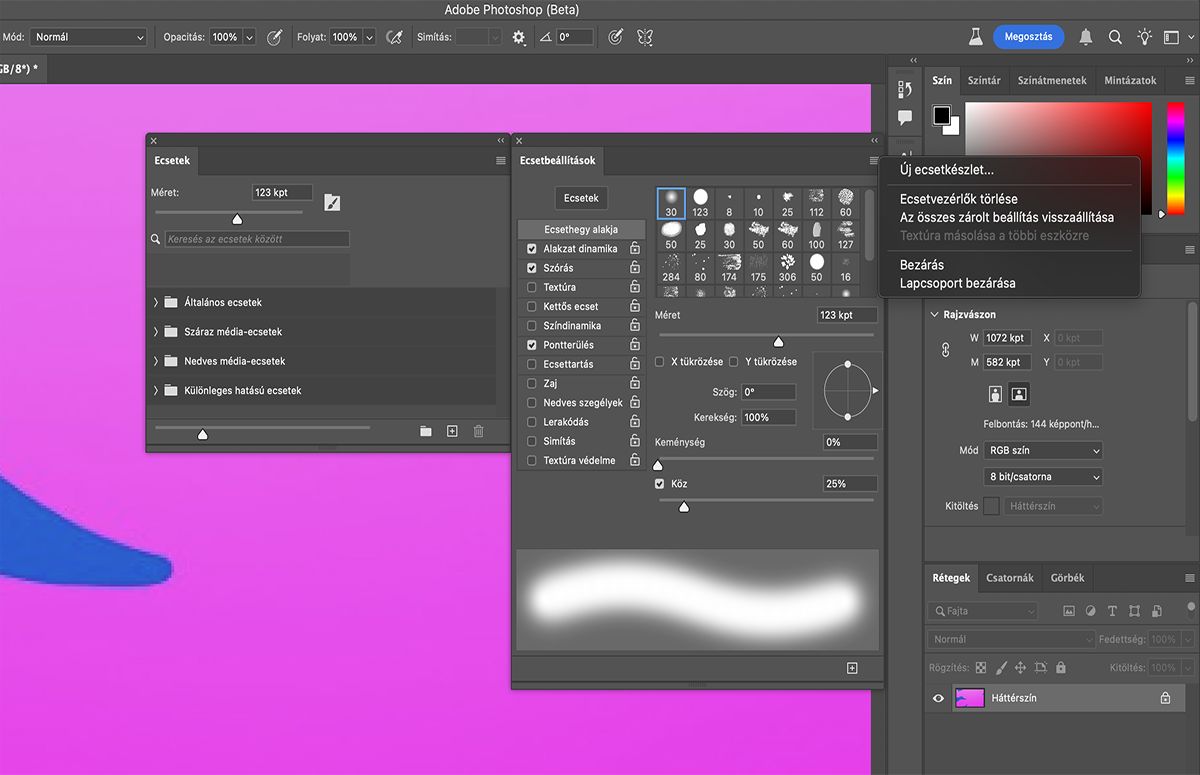Open the search magnifier in top bar
This screenshot has height=775, width=1200.
[1115, 37]
